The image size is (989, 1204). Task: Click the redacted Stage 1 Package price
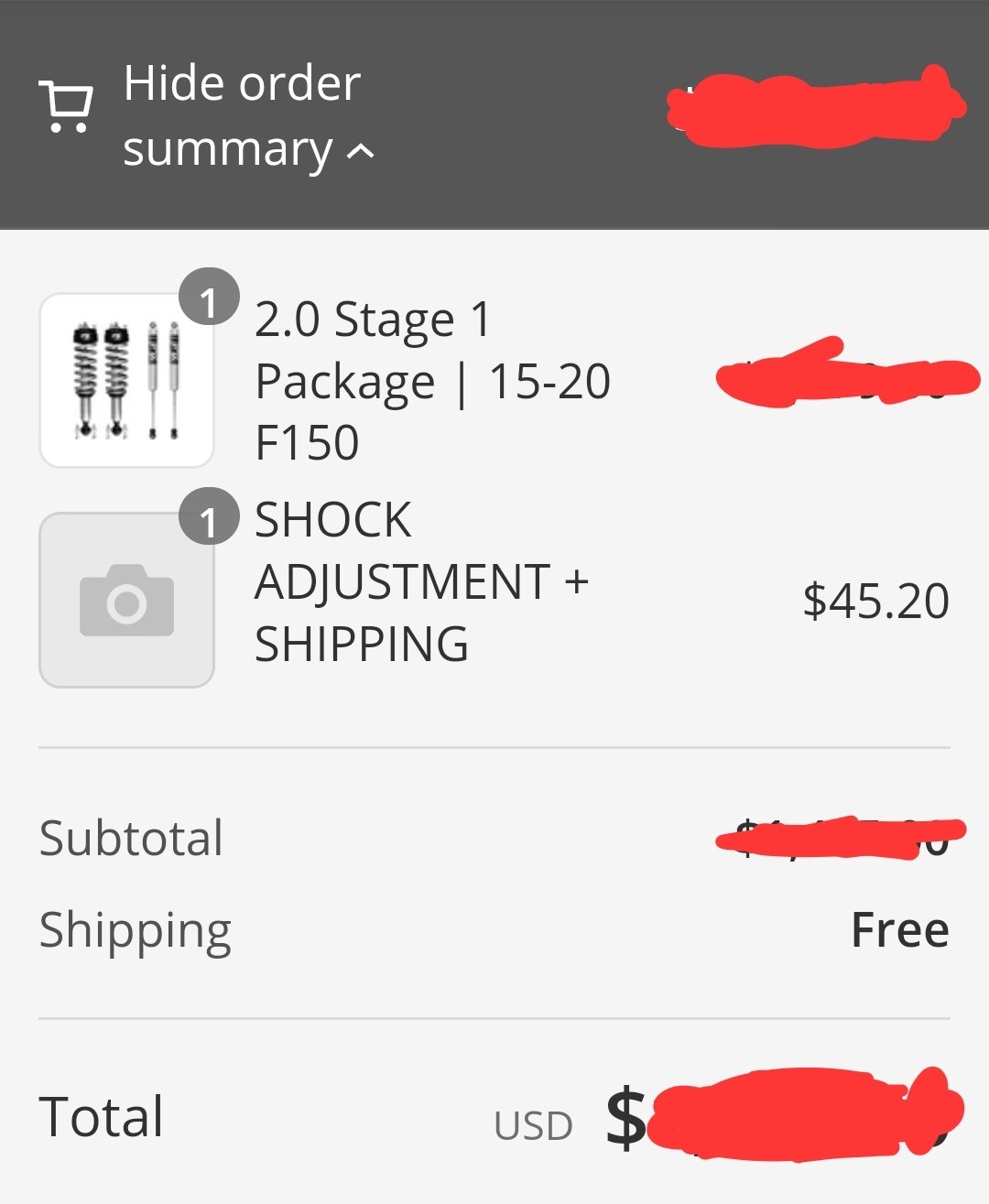847,374
